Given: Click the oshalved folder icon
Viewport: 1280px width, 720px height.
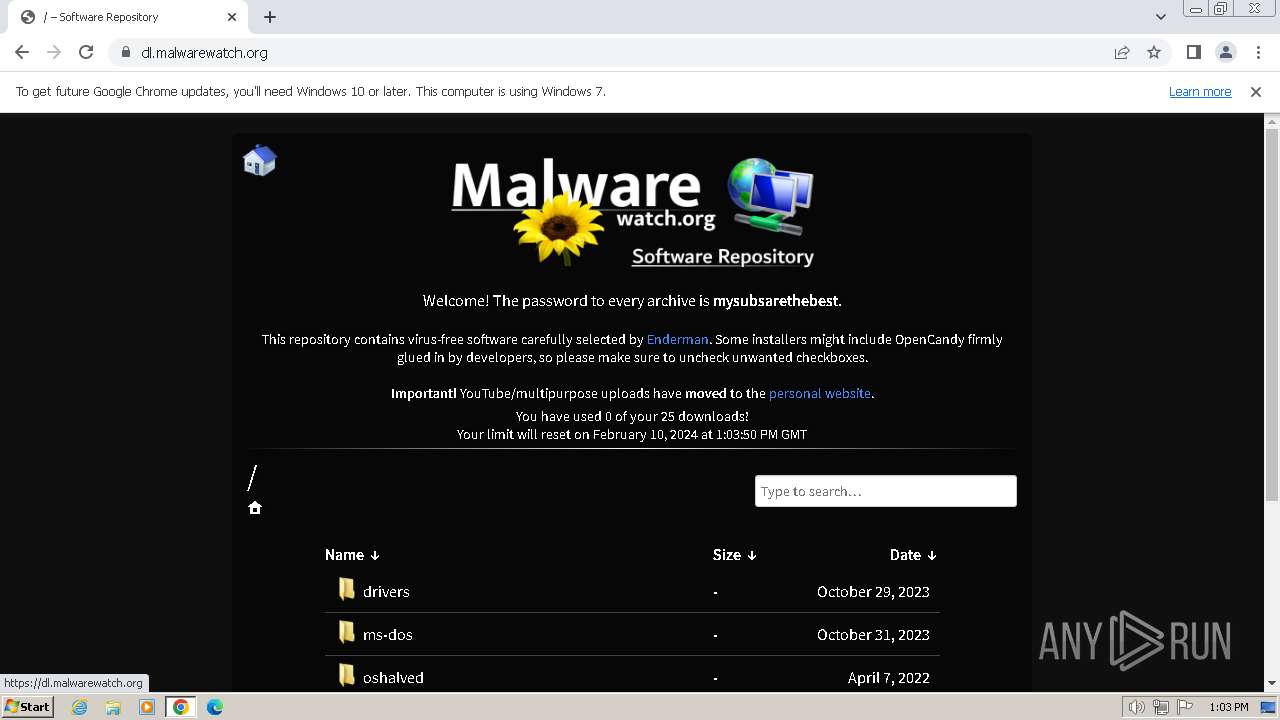Looking at the screenshot, I should point(346,676).
